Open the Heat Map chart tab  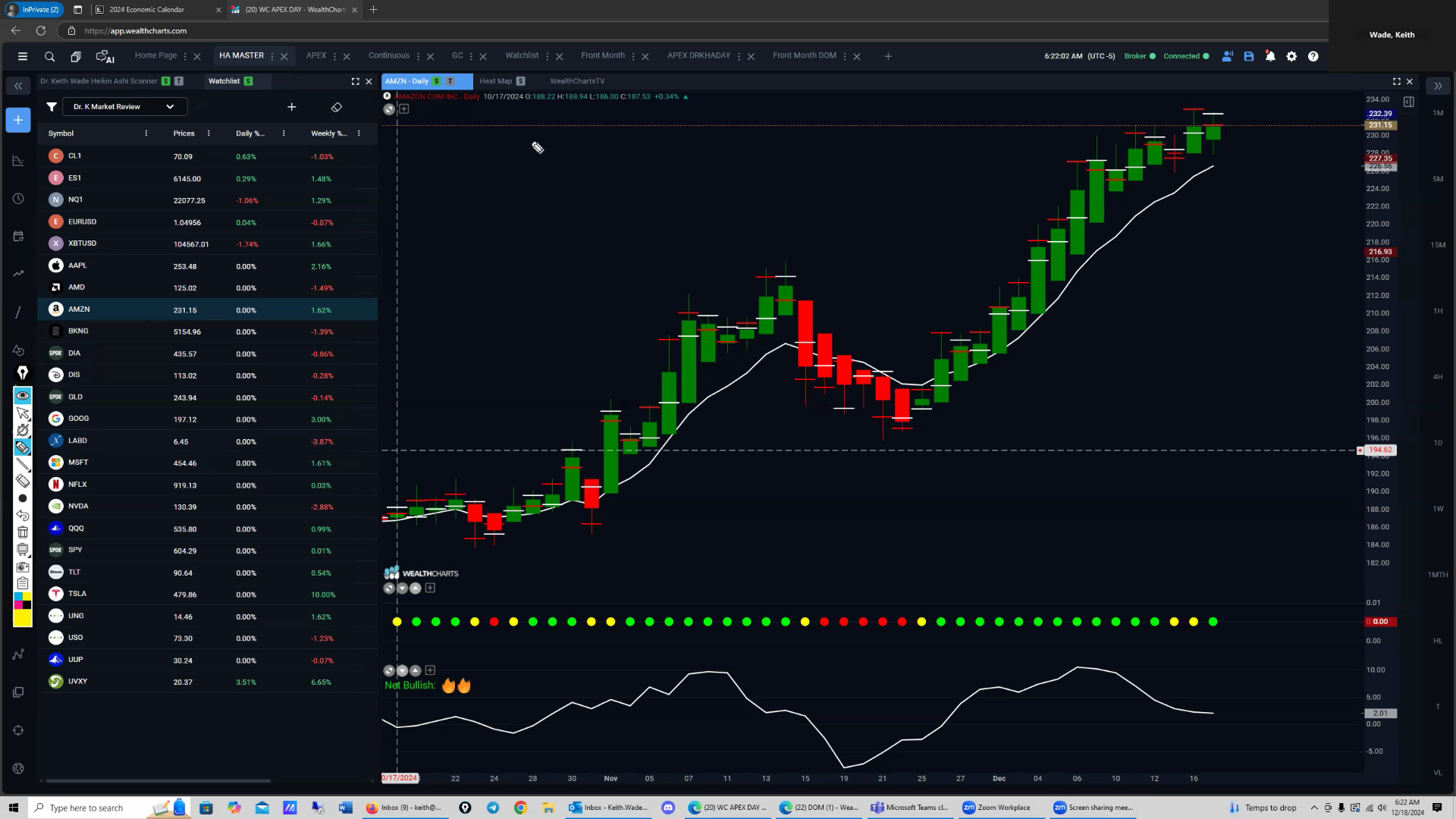click(x=495, y=81)
